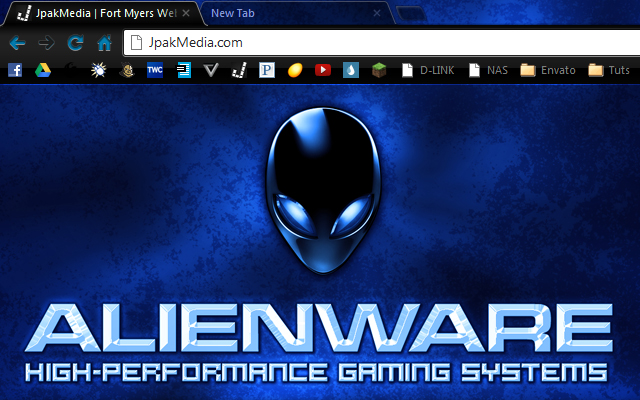Go back to the previous page
This screenshot has height=400, width=640.
click(x=18, y=43)
